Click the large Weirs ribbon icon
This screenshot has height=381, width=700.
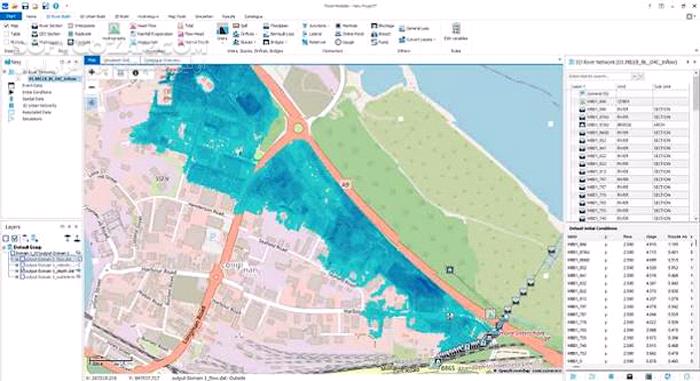pos(222,32)
